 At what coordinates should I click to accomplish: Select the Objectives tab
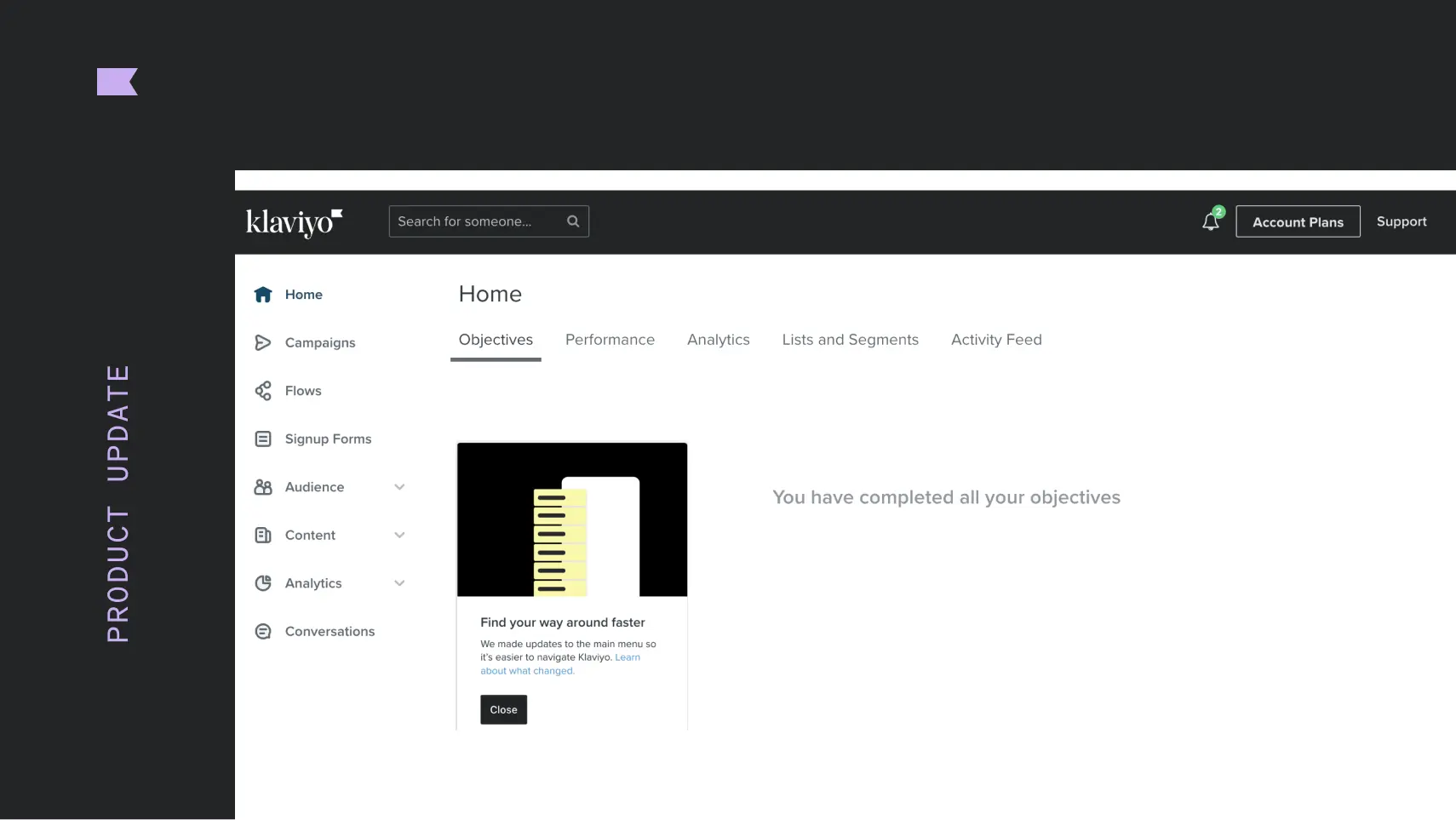(x=496, y=340)
